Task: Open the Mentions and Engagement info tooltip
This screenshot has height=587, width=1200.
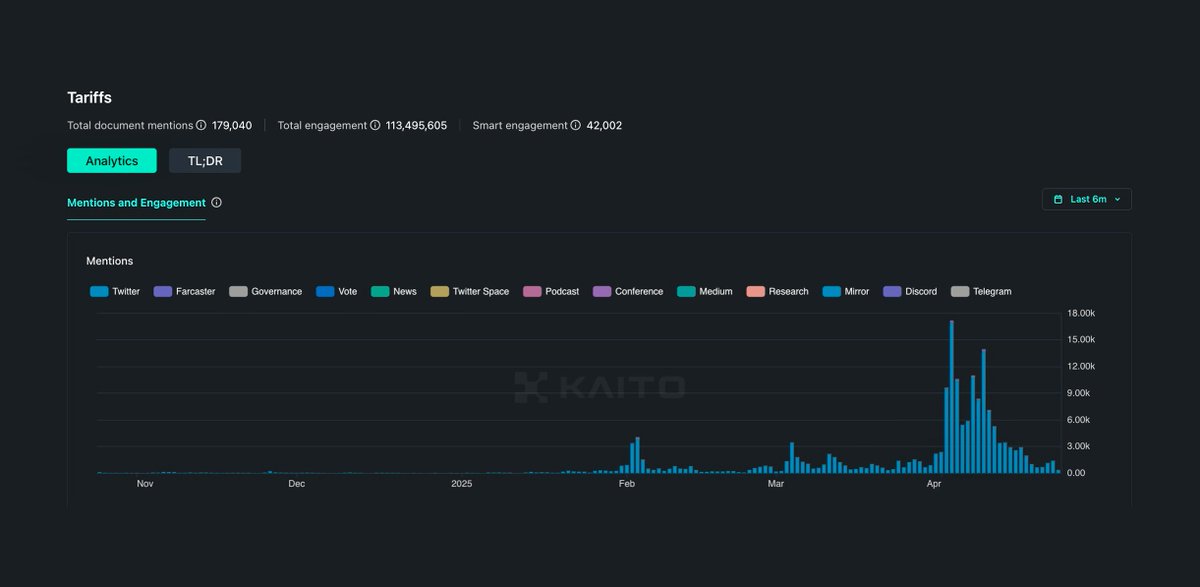Action: pyautogui.click(x=216, y=202)
